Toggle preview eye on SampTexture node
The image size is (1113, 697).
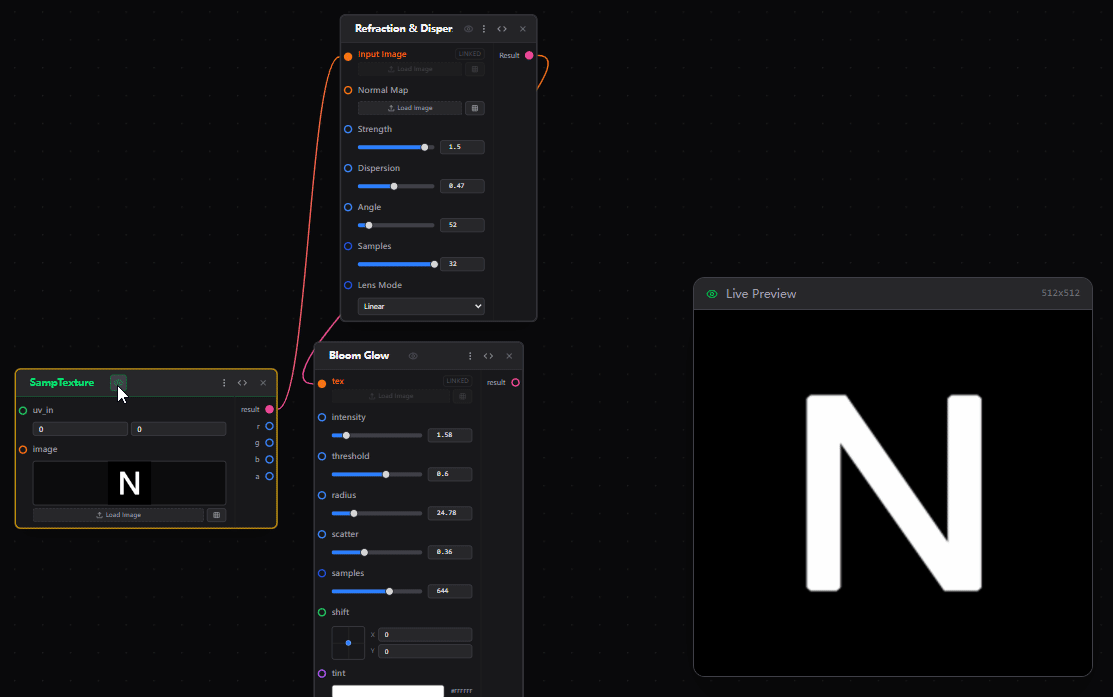(x=118, y=382)
